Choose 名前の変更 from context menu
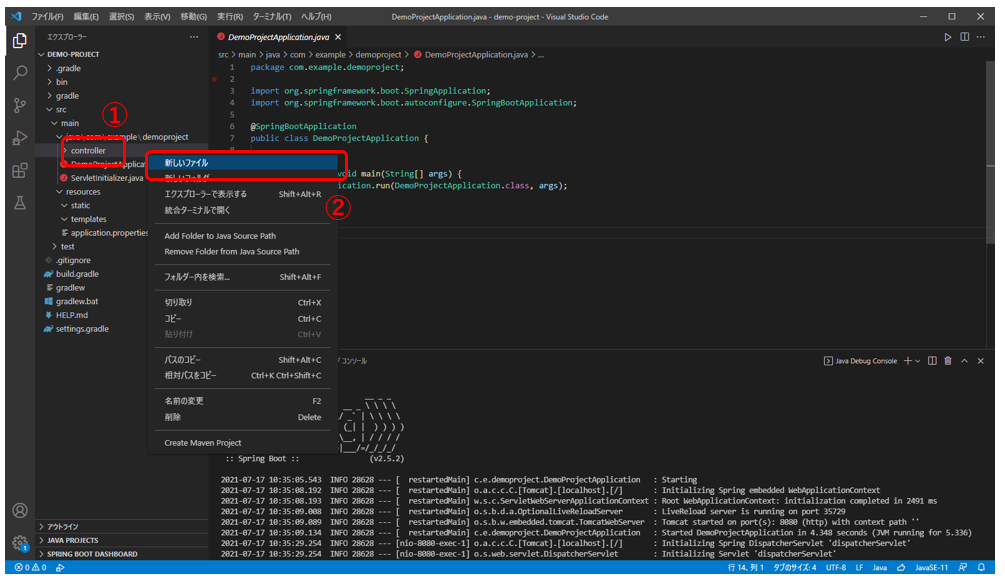The height and width of the screenshot is (579, 1005). coord(242,401)
